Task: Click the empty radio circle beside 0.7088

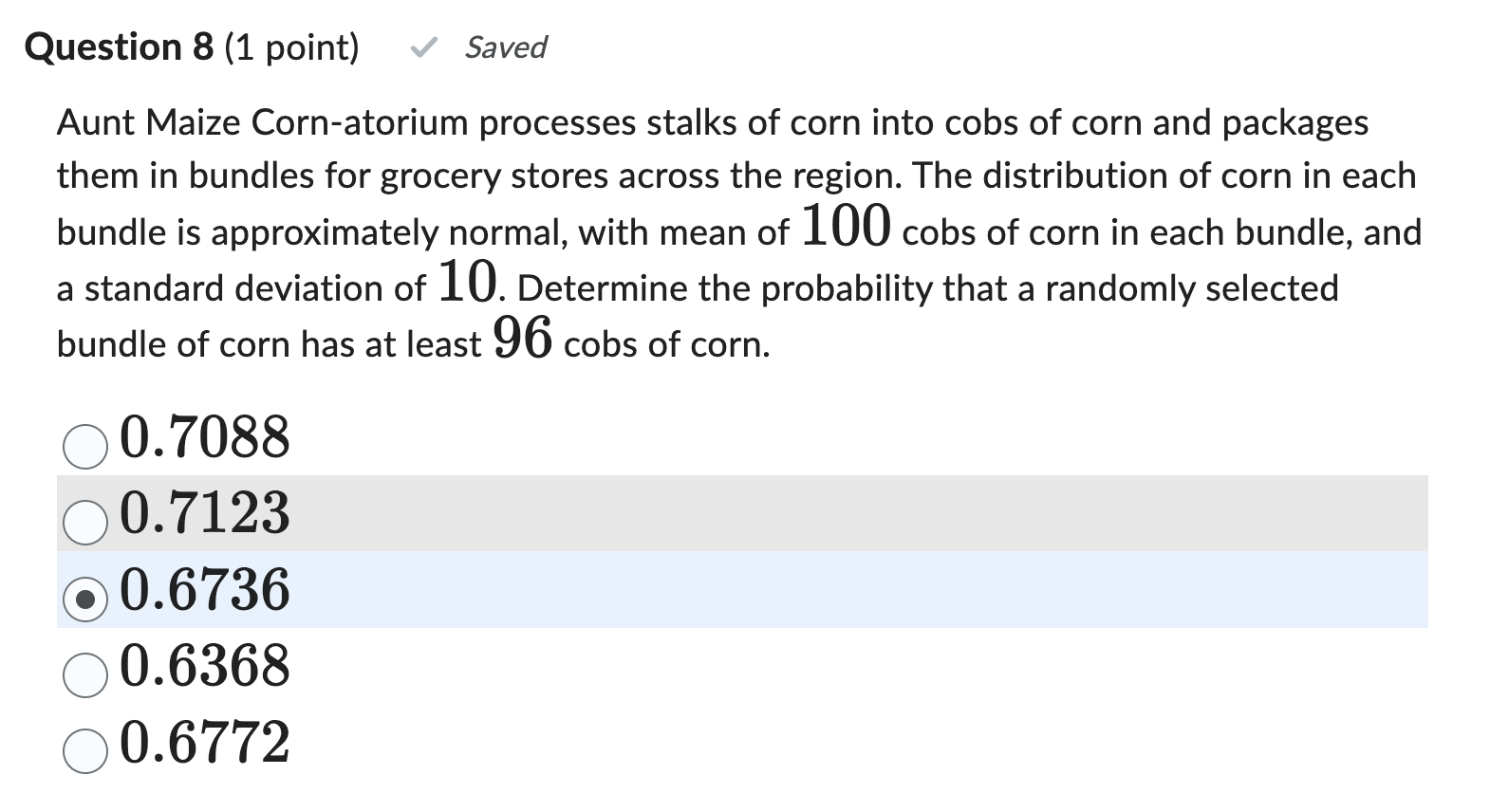Action: [84, 445]
